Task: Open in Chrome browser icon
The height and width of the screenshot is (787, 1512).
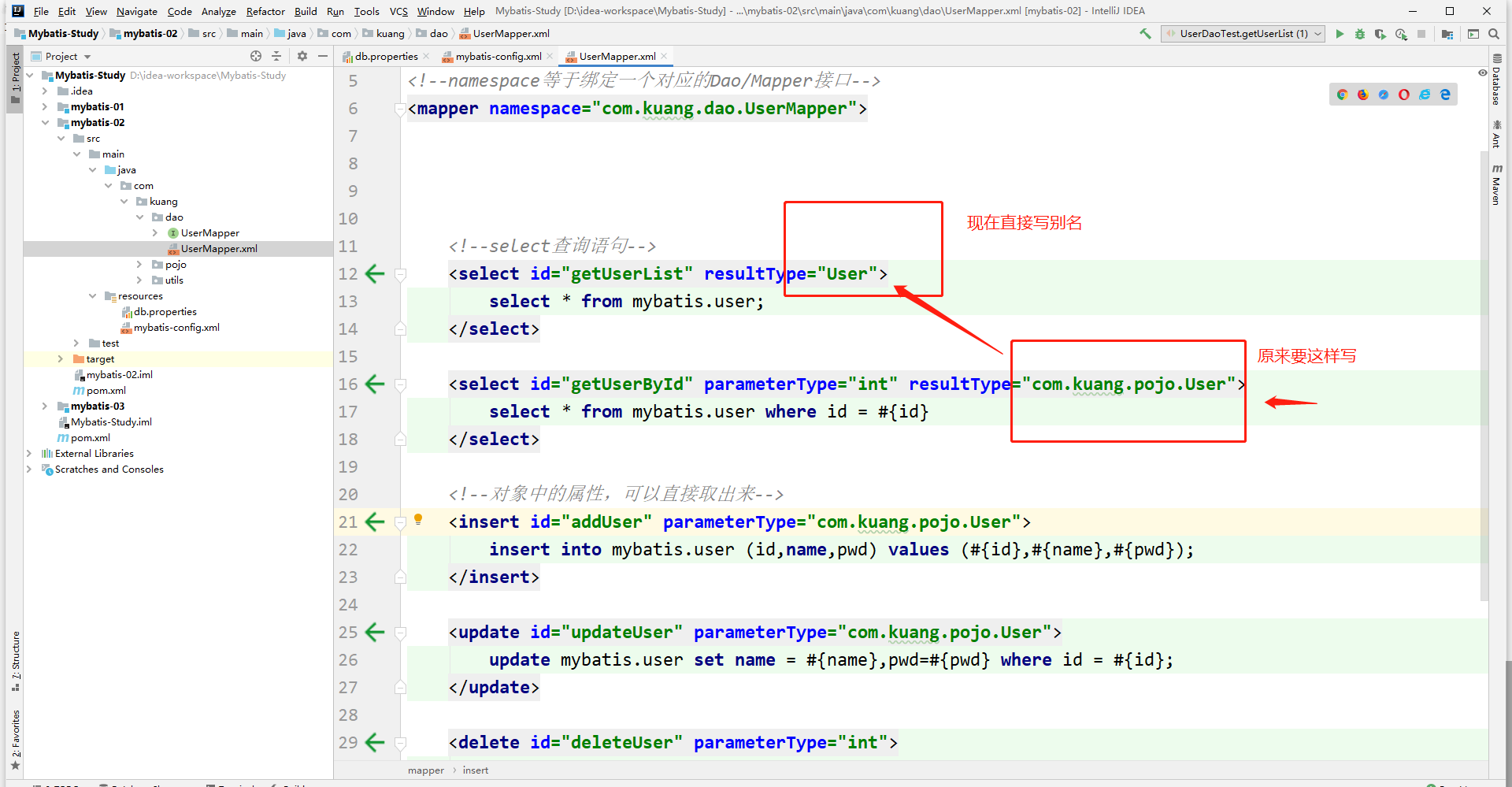Action: [x=1343, y=95]
